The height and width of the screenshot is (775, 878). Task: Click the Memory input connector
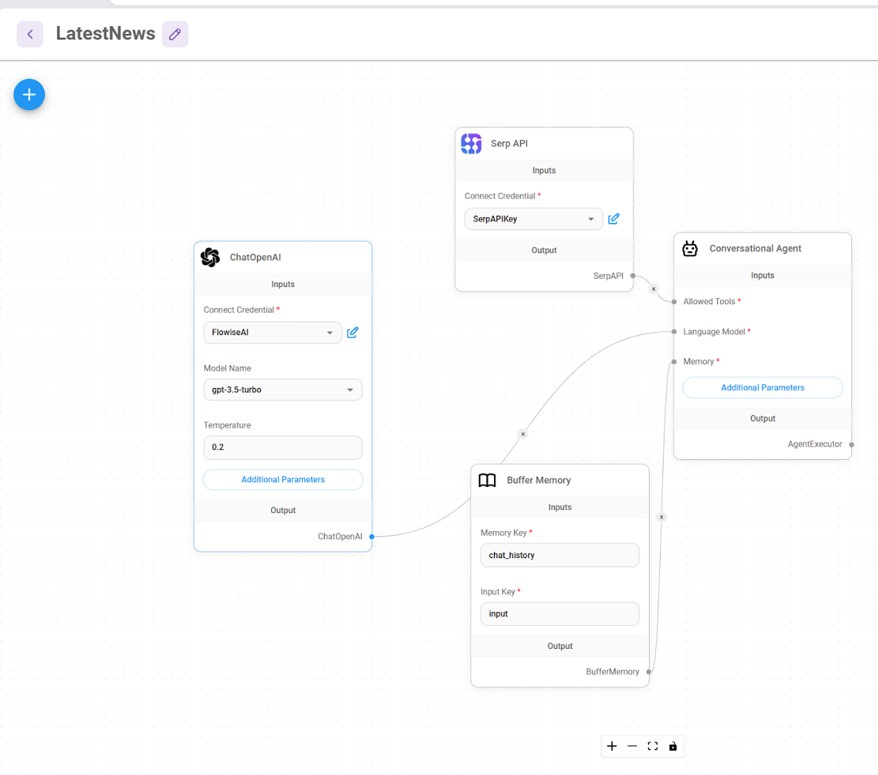point(674,362)
